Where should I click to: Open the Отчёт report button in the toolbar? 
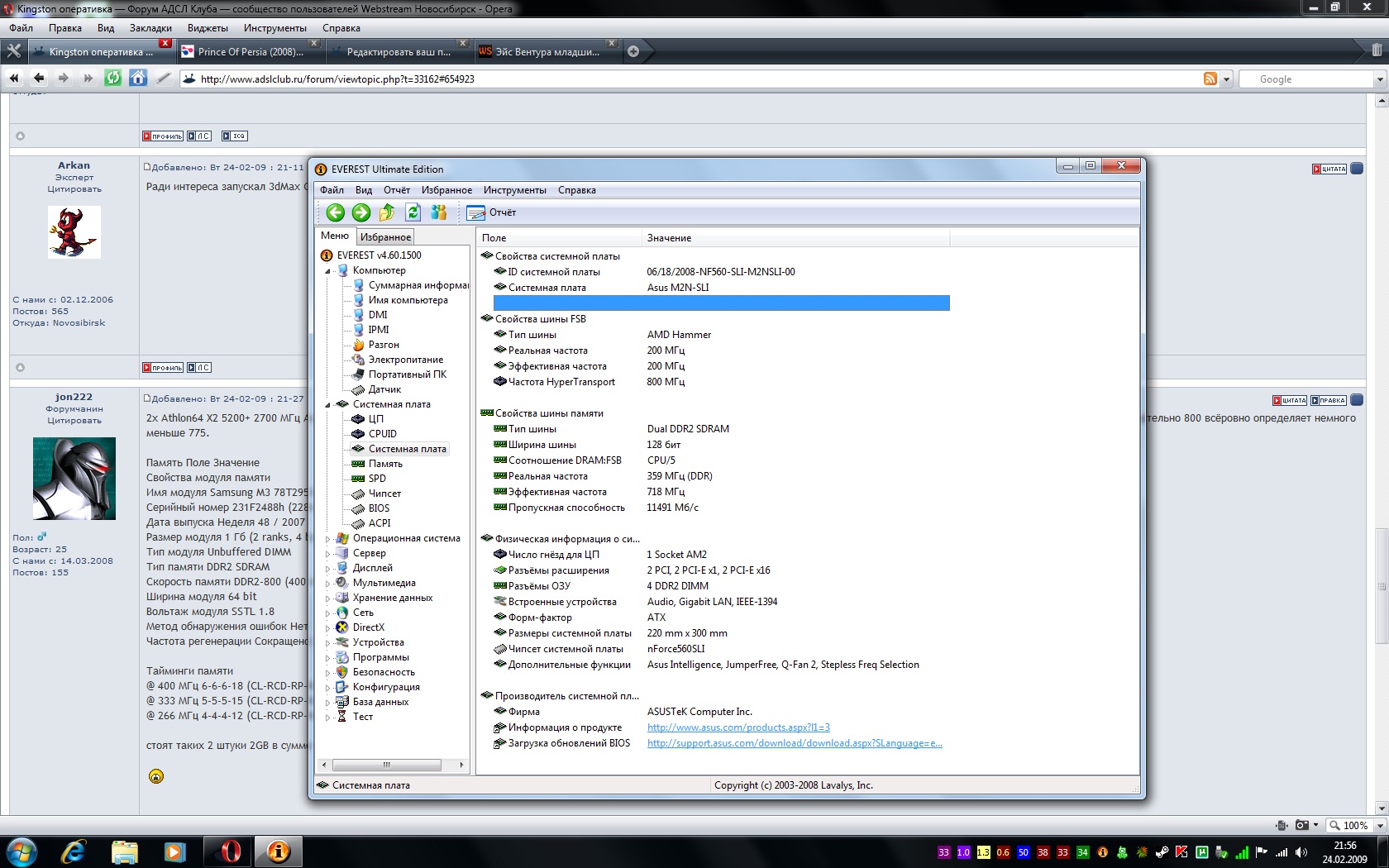click(x=491, y=212)
